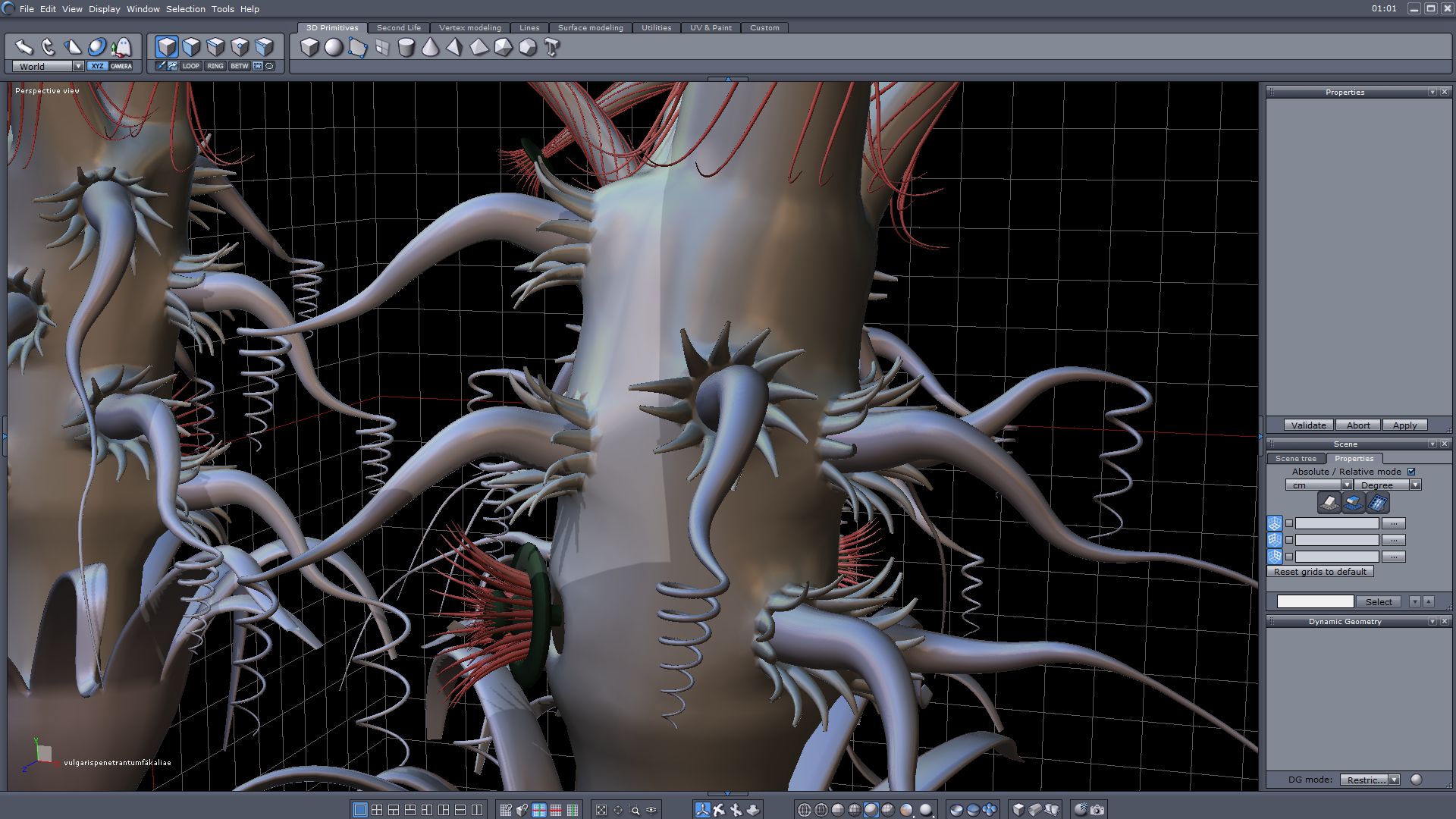
Task: Toggle the Absolute / Relative mode checkbox
Action: (x=1411, y=472)
